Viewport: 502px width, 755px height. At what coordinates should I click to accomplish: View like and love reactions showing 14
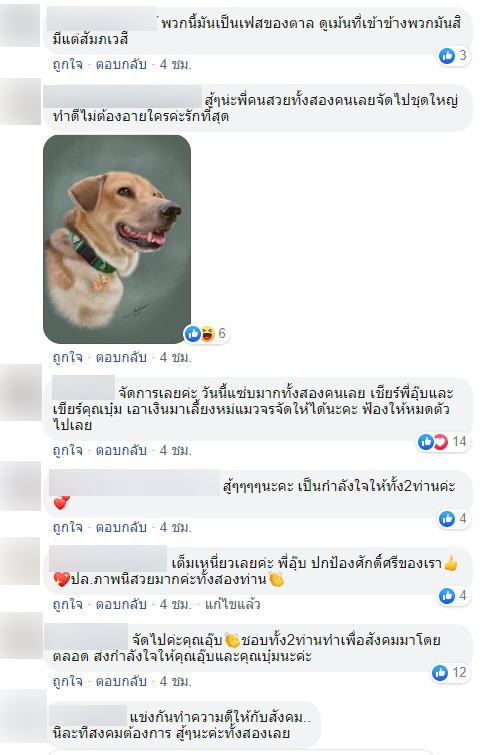pyautogui.click(x=443, y=442)
